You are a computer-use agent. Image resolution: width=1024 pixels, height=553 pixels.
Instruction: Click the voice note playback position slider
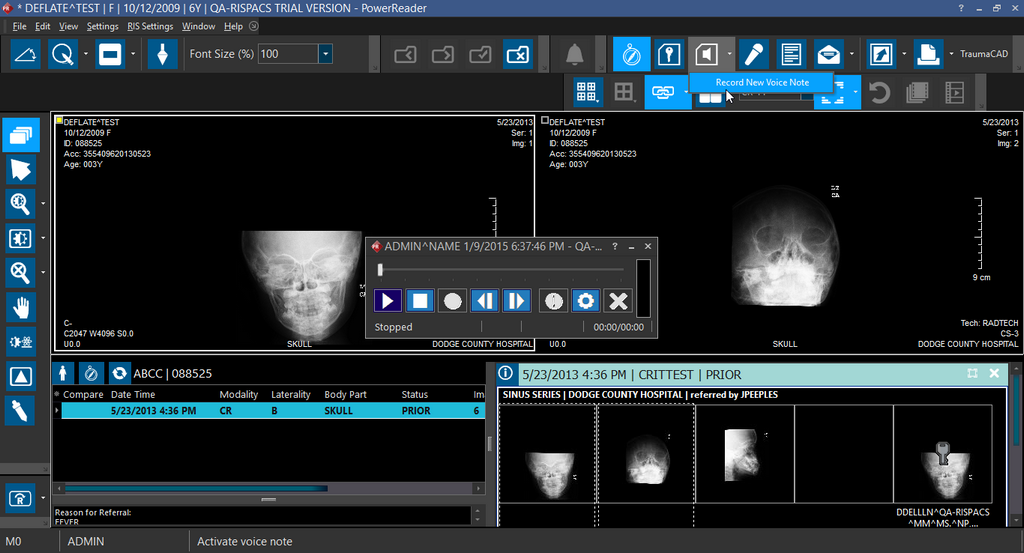[x=381, y=269]
